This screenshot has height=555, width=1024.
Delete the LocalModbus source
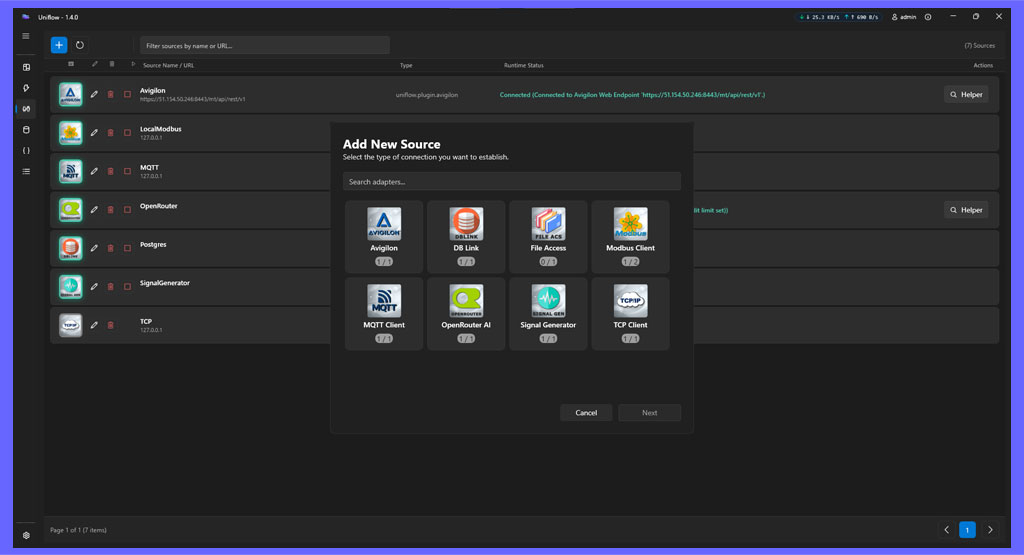coord(110,133)
